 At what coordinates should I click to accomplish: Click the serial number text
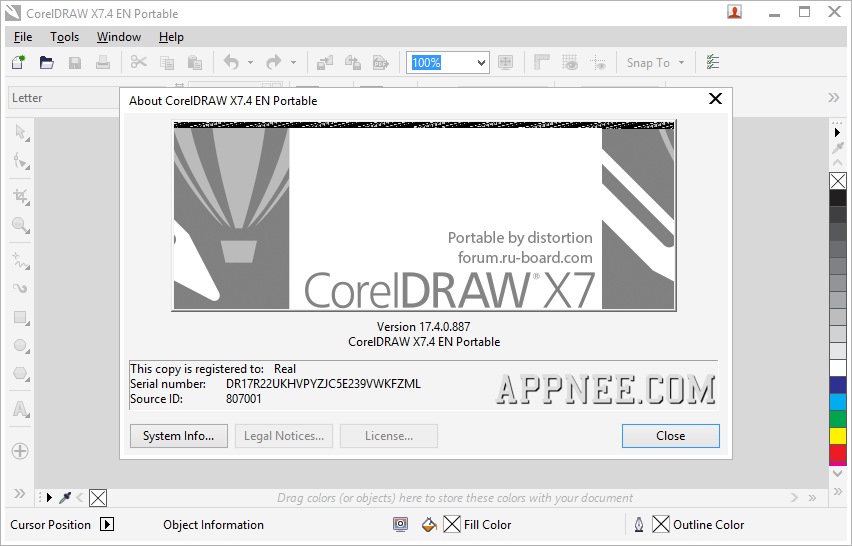(x=323, y=384)
